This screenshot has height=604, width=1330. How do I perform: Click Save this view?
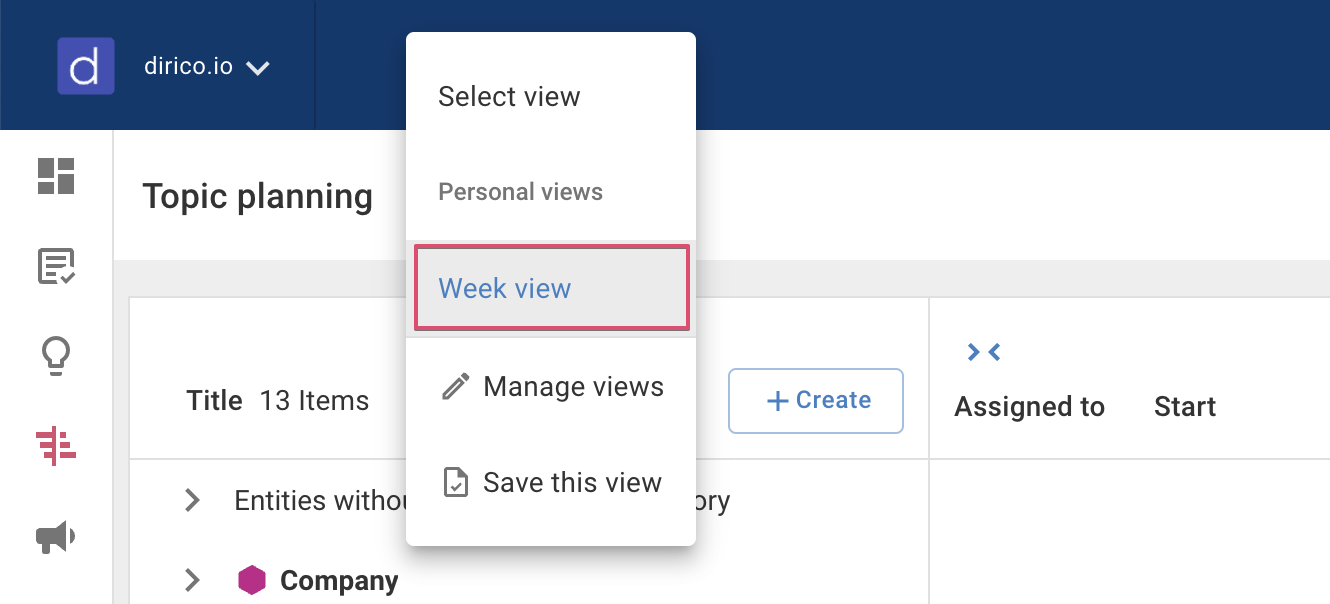point(572,482)
